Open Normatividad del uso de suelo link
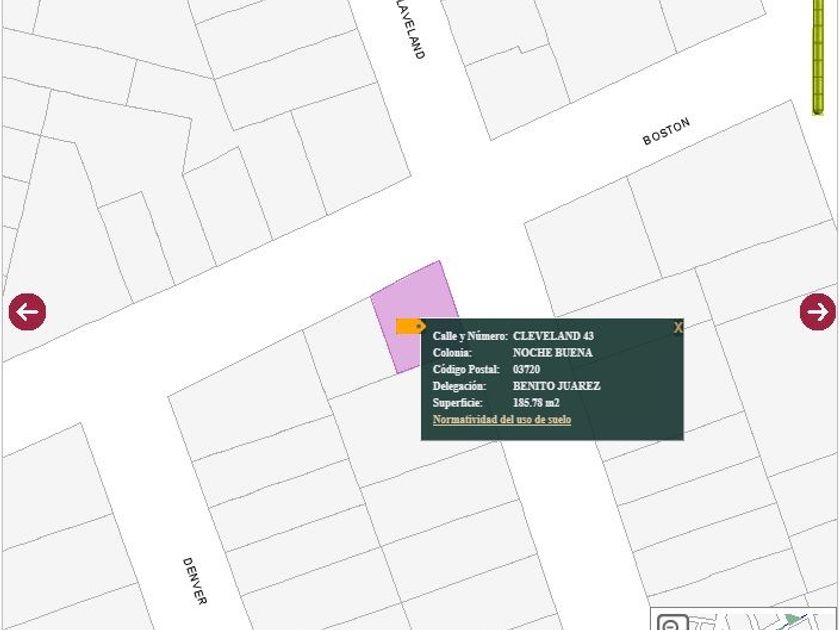The image size is (840, 630). coord(502,419)
